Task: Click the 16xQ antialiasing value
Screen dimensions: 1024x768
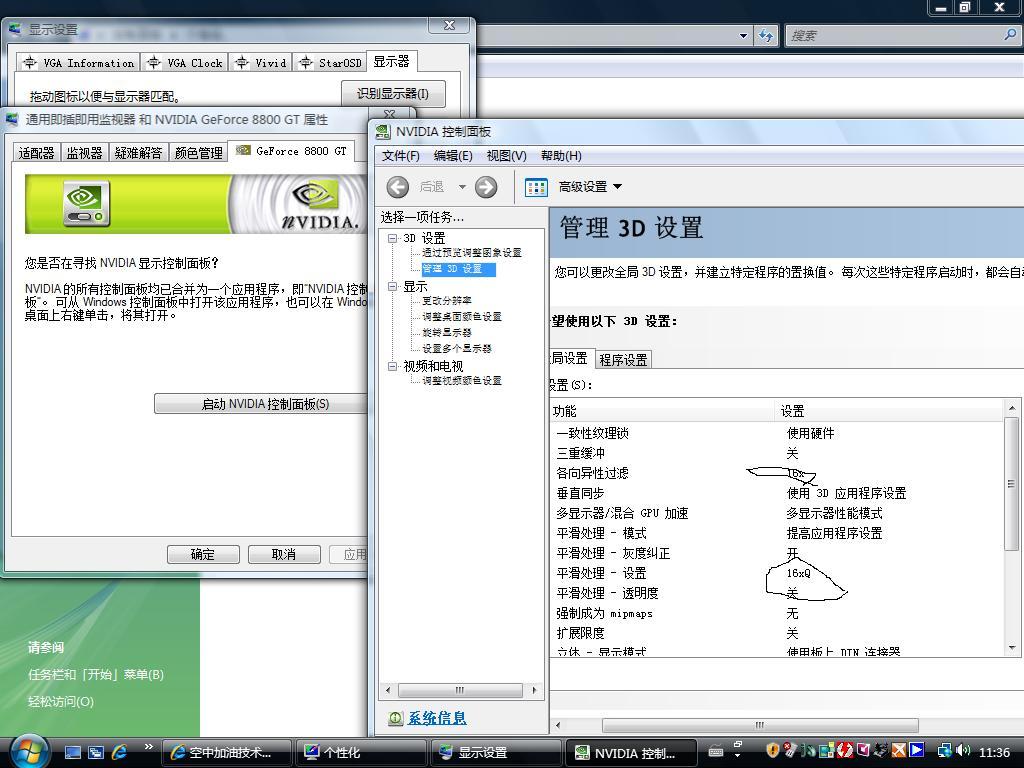Action: pyautogui.click(x=798, y=573)
